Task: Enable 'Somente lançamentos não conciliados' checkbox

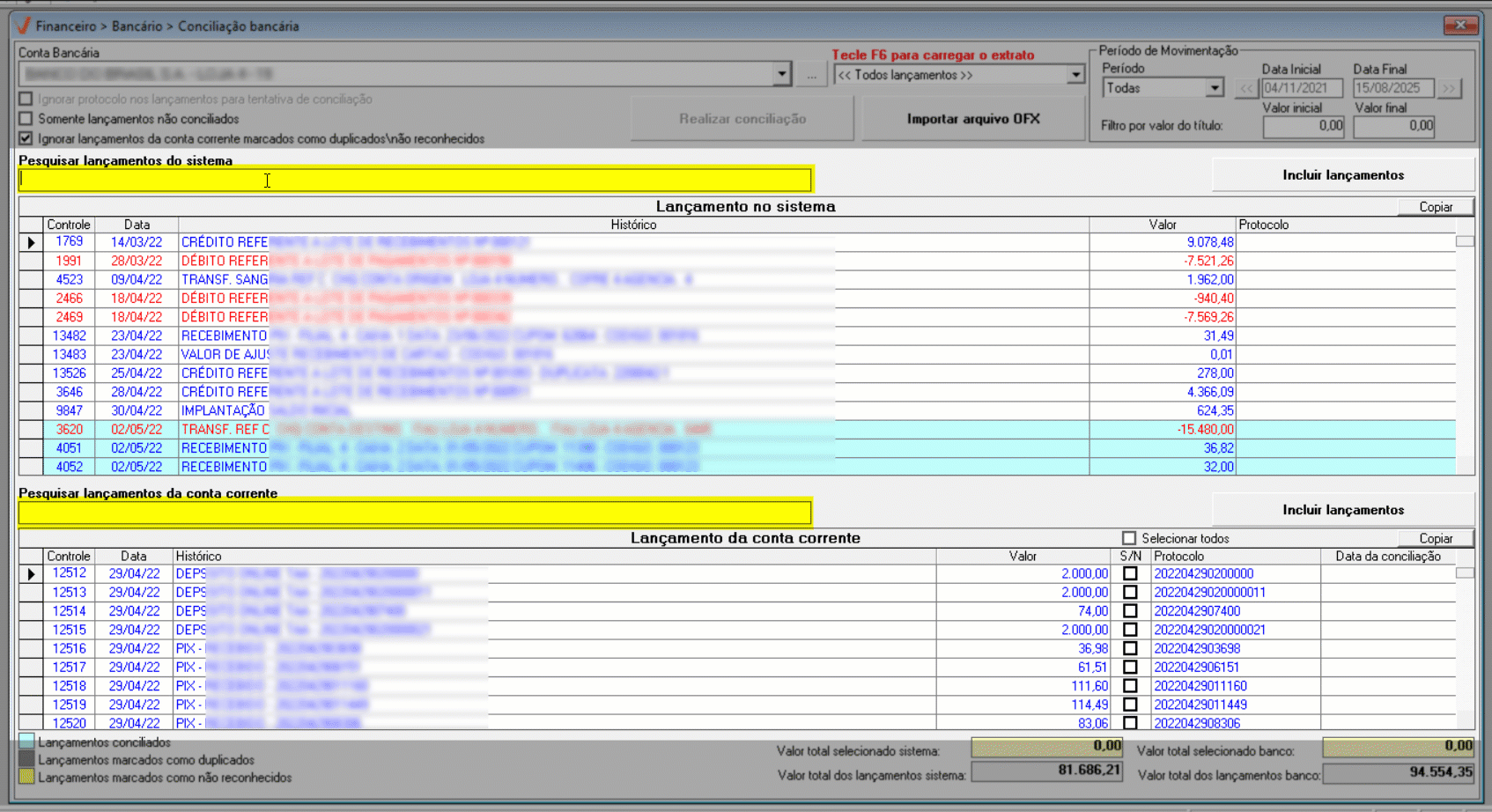Action: coord(26,119)
